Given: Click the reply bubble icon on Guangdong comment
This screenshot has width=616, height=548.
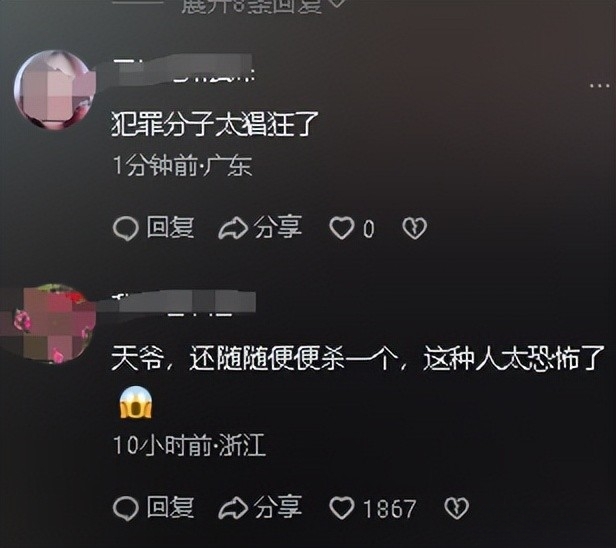Looking at the screenshot, I should pyautogui.click(x=126, y=228).
